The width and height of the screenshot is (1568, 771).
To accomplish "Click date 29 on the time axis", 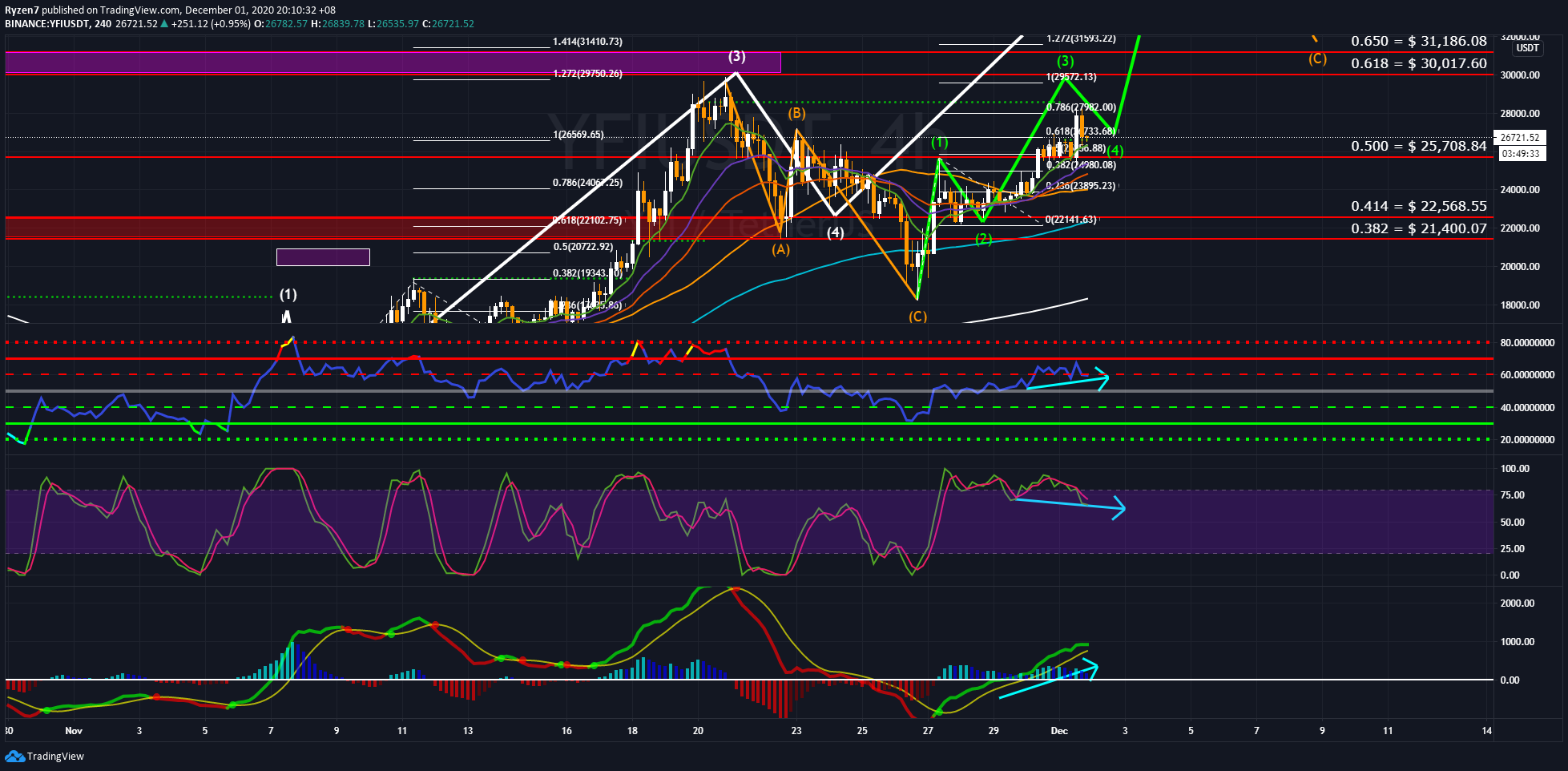I will pyautogui.click(x=994, y=731).
